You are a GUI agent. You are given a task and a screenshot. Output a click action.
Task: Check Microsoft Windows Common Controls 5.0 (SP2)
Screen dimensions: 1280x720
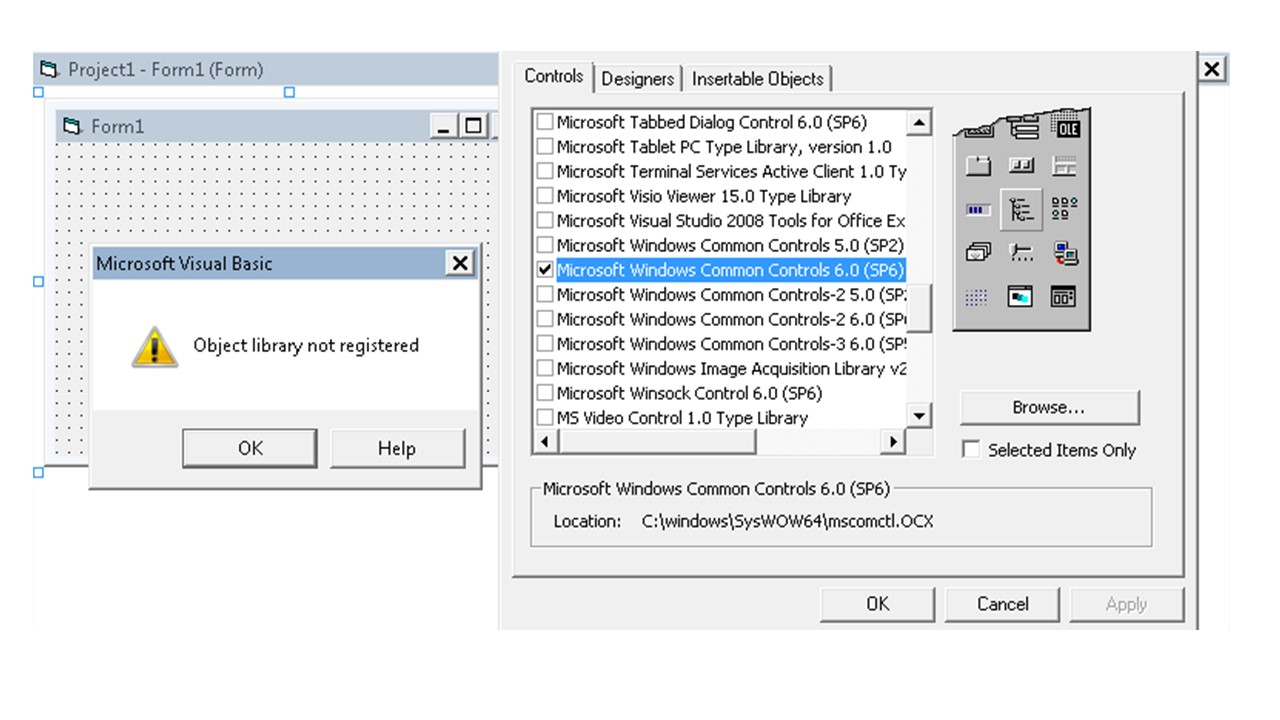click(545, 245)
